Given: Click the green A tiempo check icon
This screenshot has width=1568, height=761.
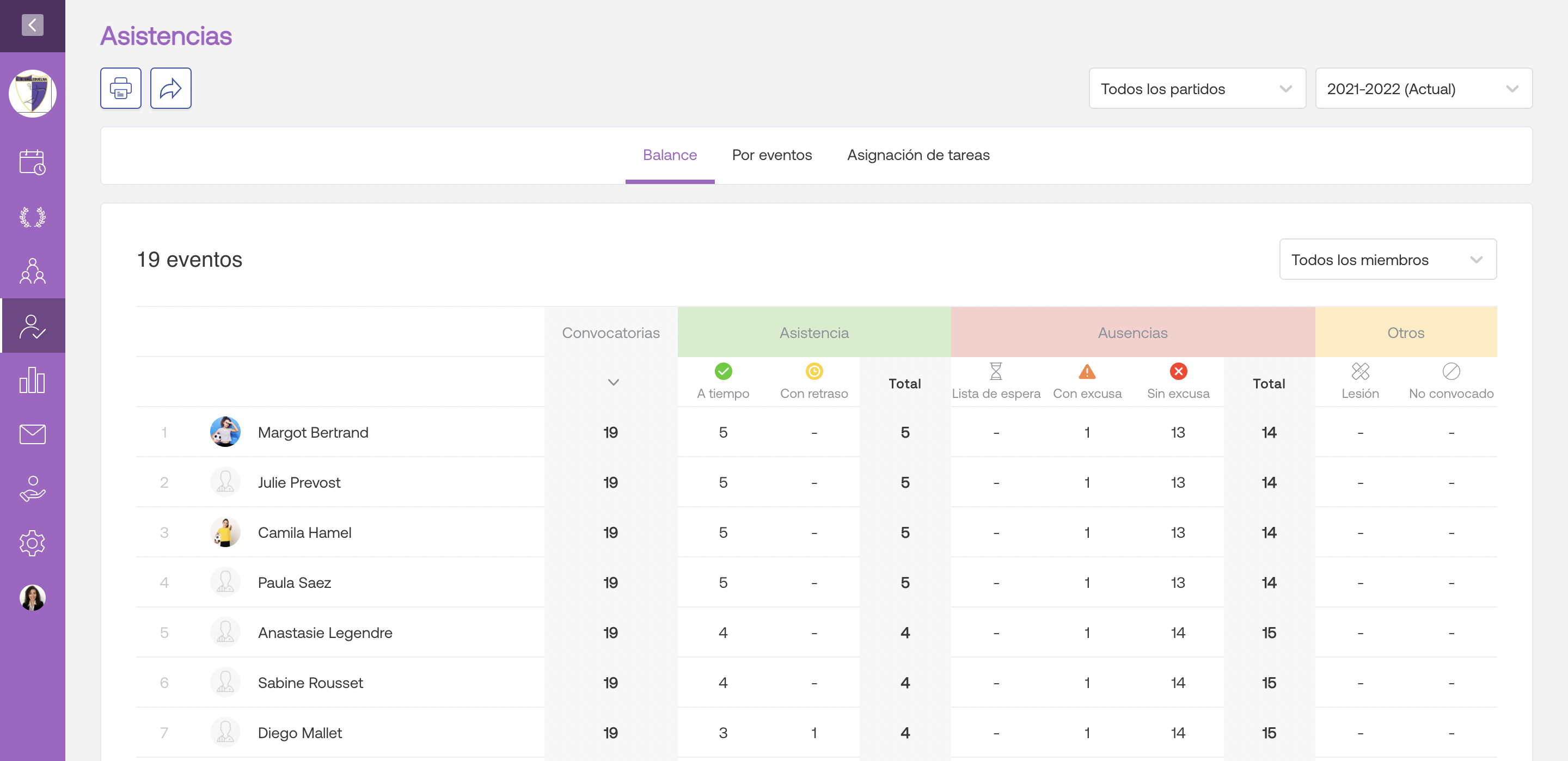Looking at the screenshot, I should [x=723, y=371].
